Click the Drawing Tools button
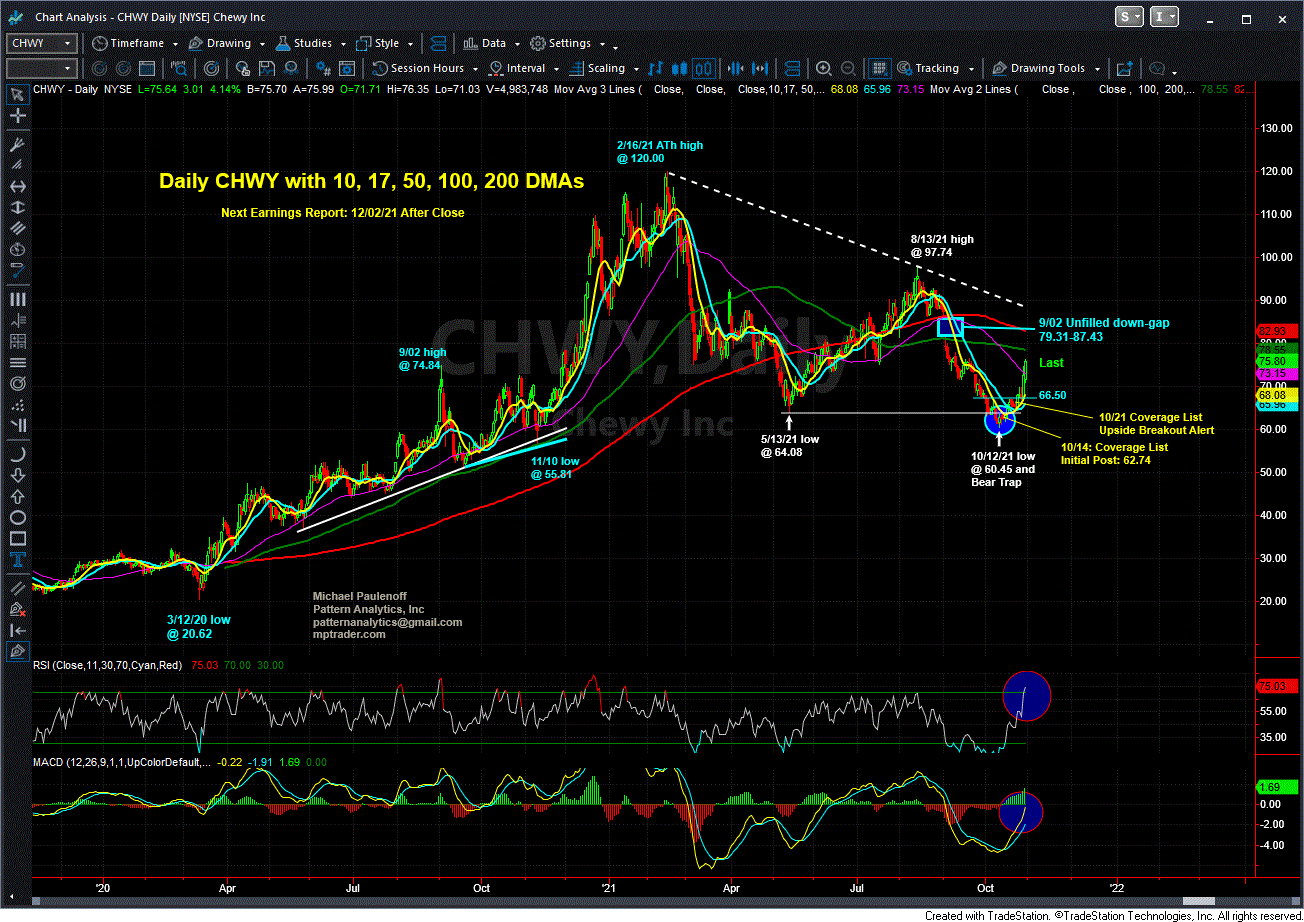 click(1039, 68)
